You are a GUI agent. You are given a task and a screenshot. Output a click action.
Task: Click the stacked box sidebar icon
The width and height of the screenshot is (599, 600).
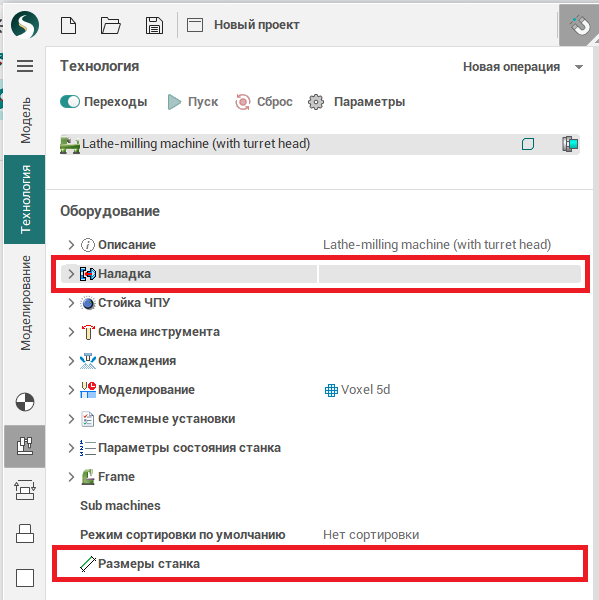coord(25,534)
